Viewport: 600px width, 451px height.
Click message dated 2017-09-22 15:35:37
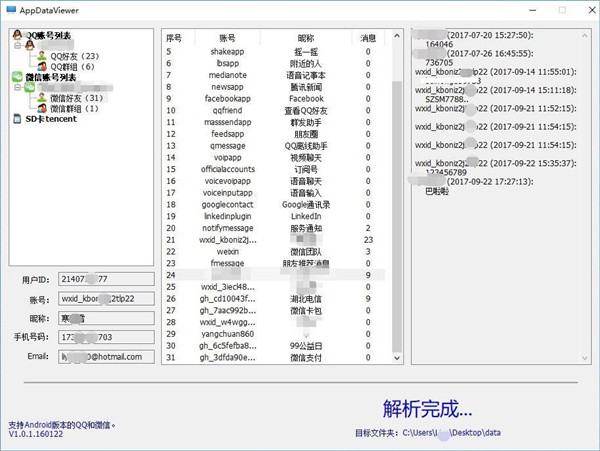point(496,168)
